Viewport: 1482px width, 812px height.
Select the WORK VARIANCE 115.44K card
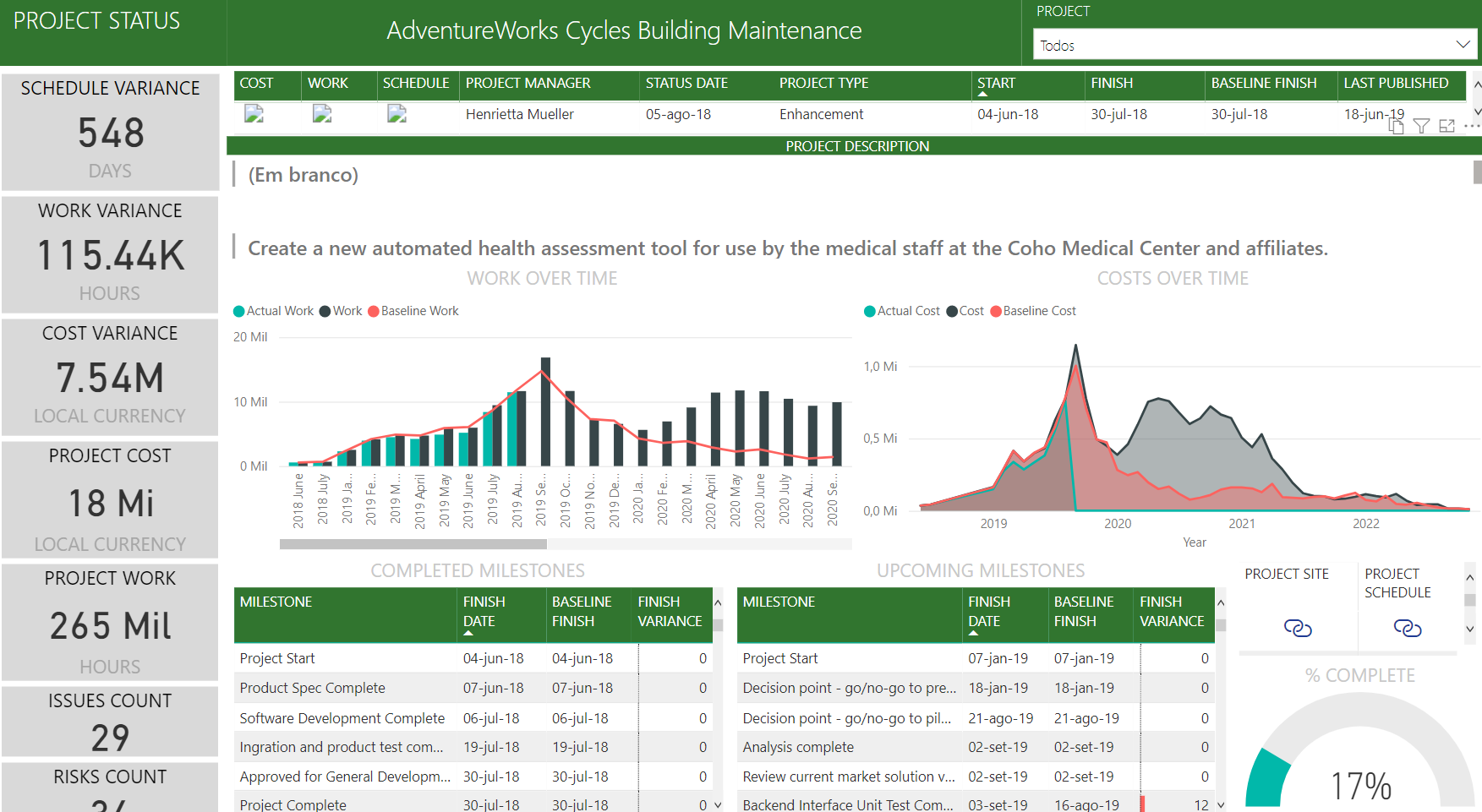[110, 254]
